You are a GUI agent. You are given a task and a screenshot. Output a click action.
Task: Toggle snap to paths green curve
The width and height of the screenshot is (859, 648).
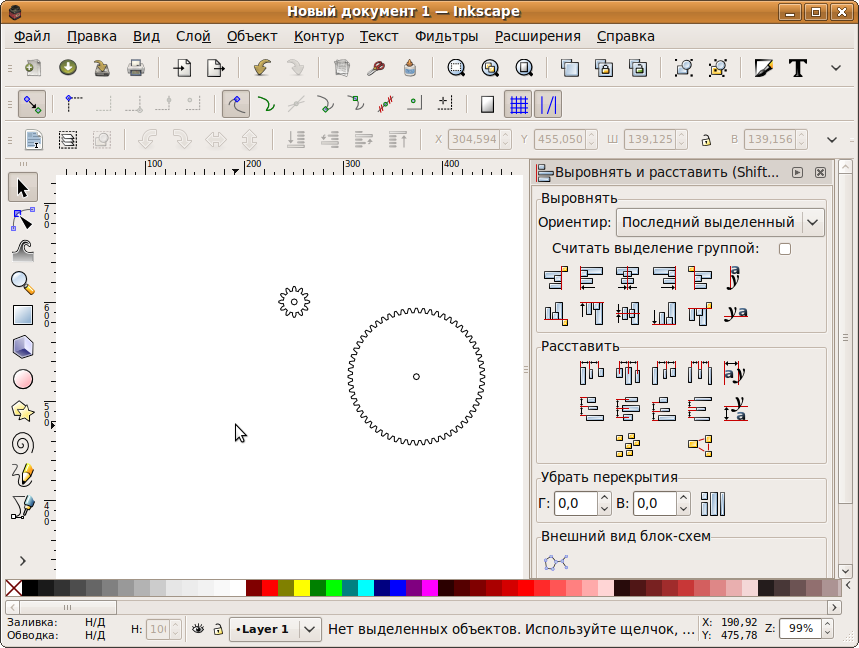[x=266, y=104]
